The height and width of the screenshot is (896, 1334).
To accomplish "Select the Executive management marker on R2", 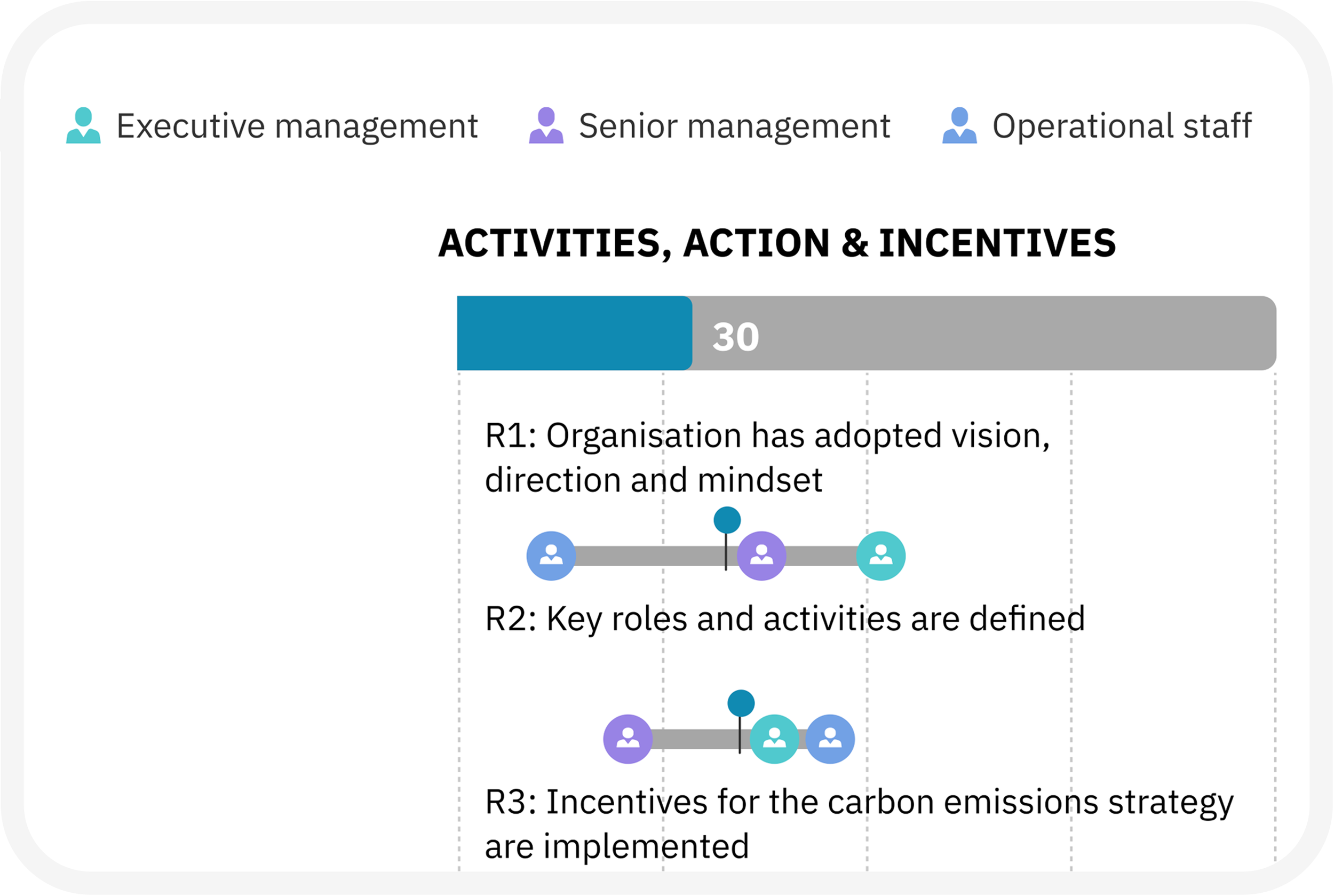I will [x=775, y=740].
